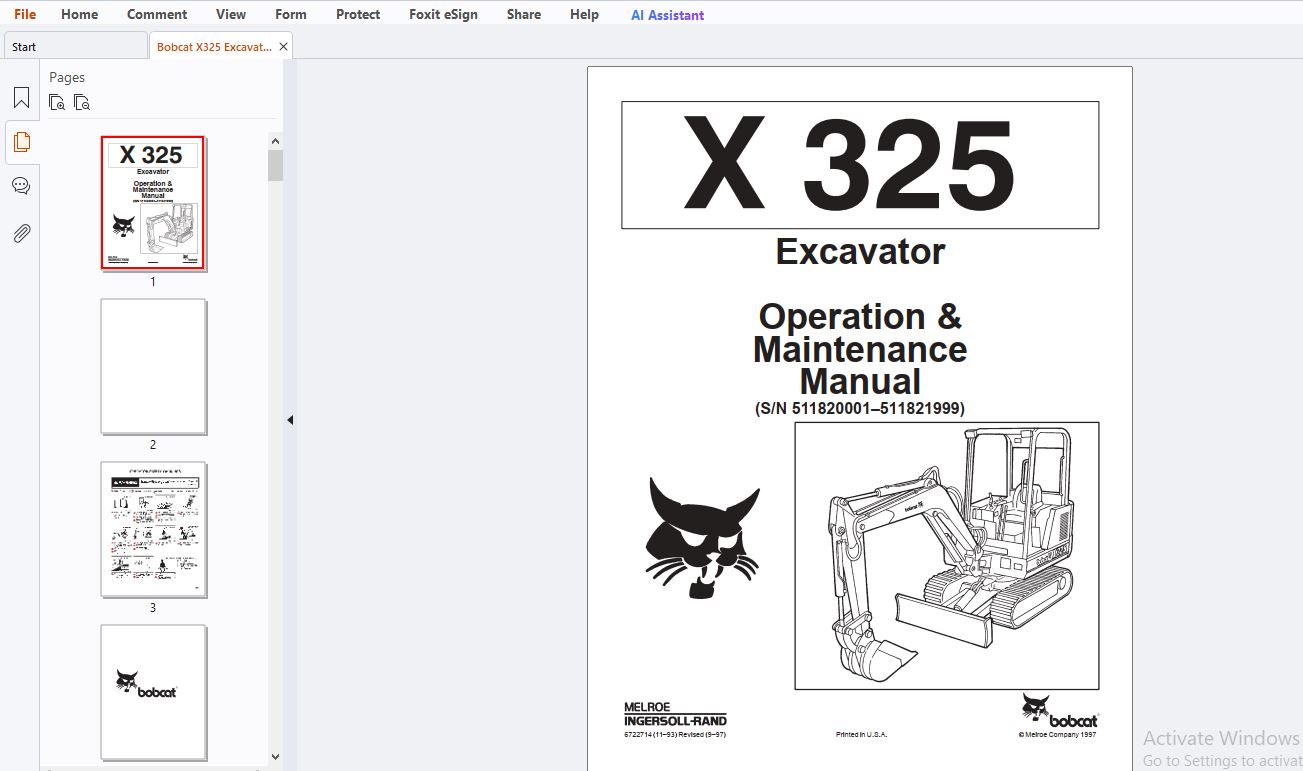Screen dimensions: 1303x771
Task: Select page 3 thumbnail
Action: 153,529
